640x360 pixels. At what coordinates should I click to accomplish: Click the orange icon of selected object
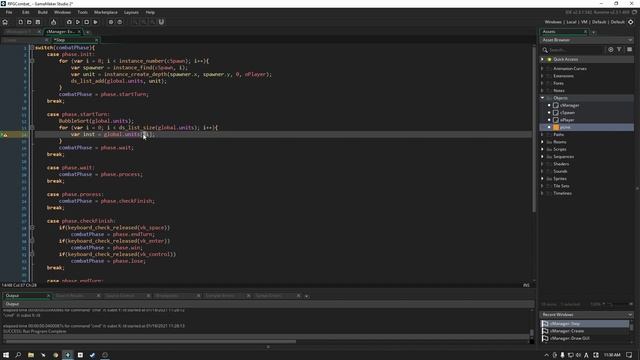click(556, 127)
